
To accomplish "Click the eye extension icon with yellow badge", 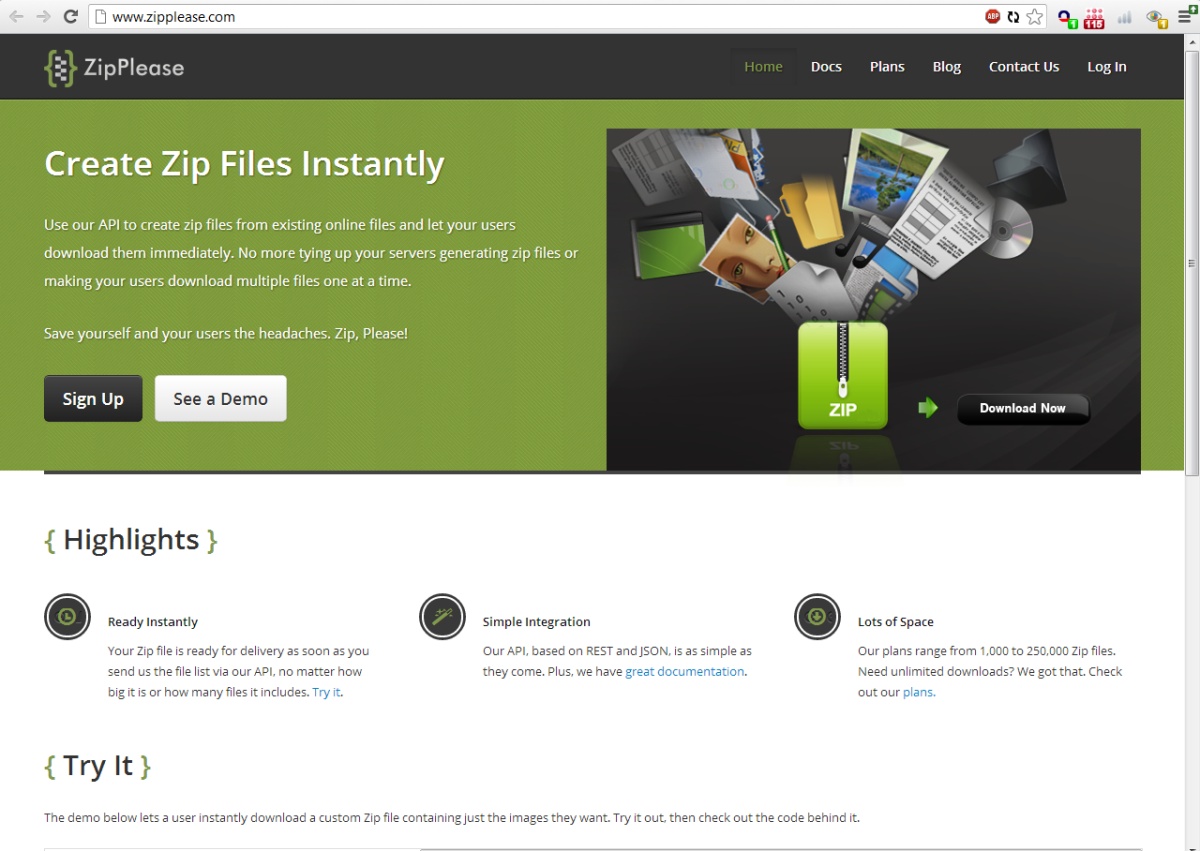I will 1157,17.
